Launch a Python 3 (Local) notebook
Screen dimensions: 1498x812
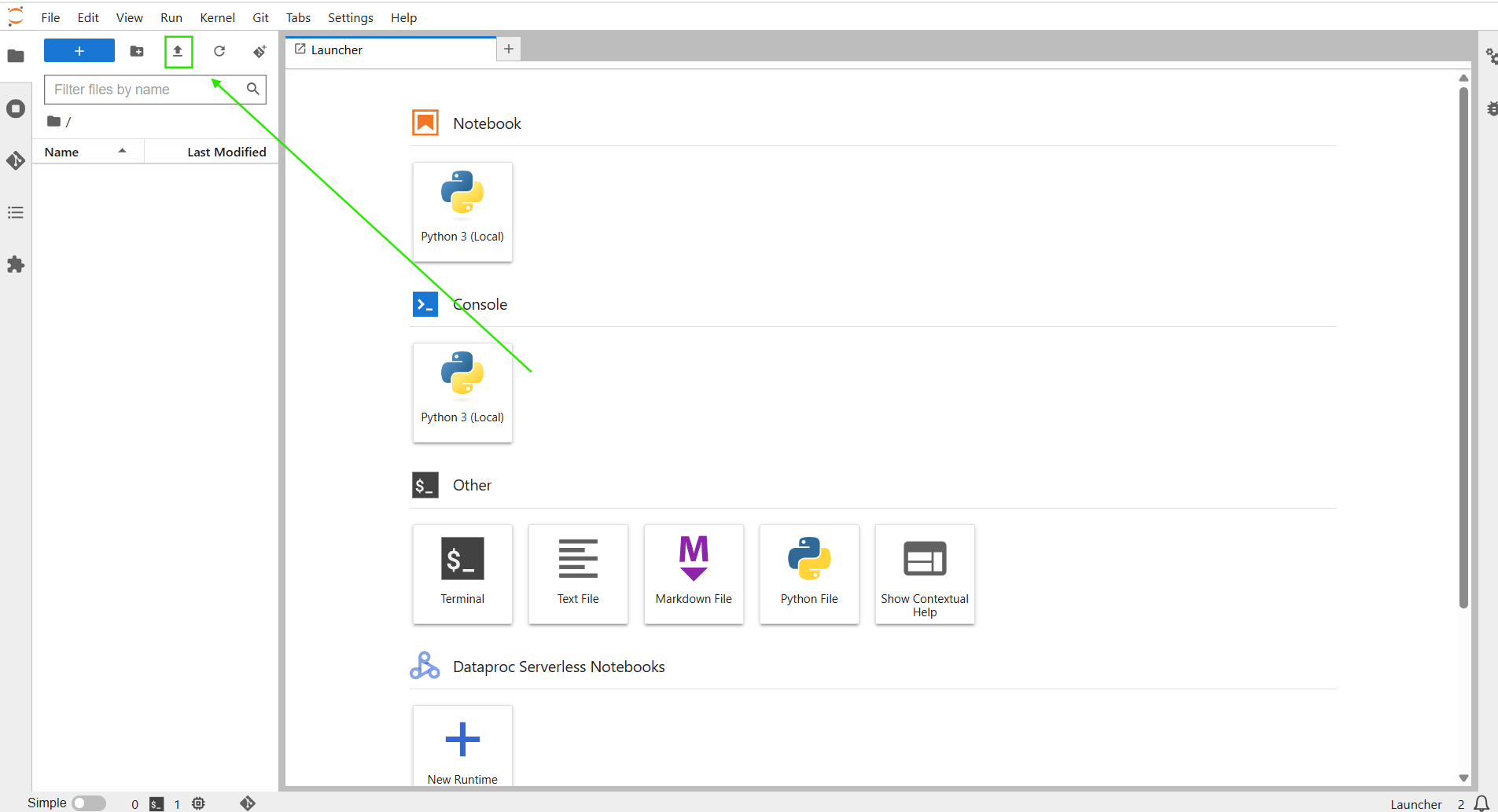pos(462,211)
